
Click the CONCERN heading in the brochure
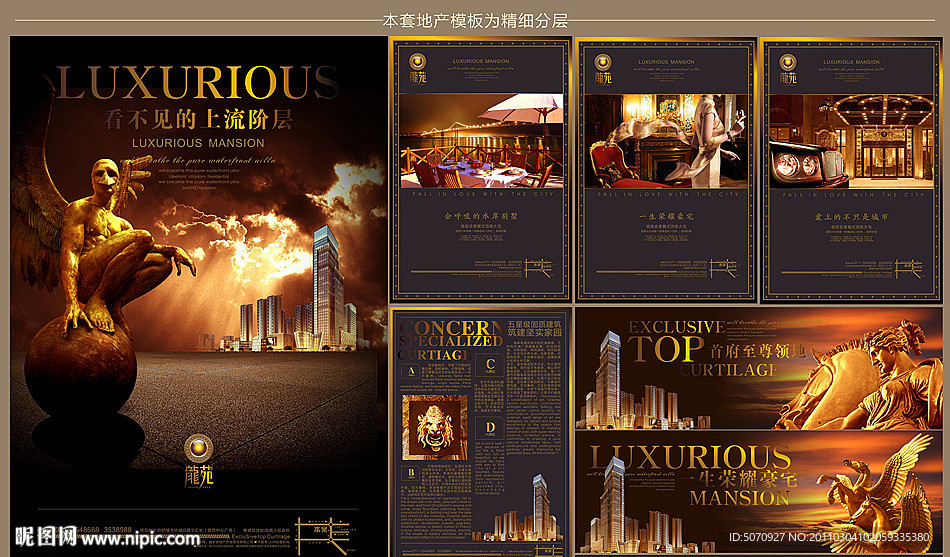pyautogui.click(x=451, y=327)
